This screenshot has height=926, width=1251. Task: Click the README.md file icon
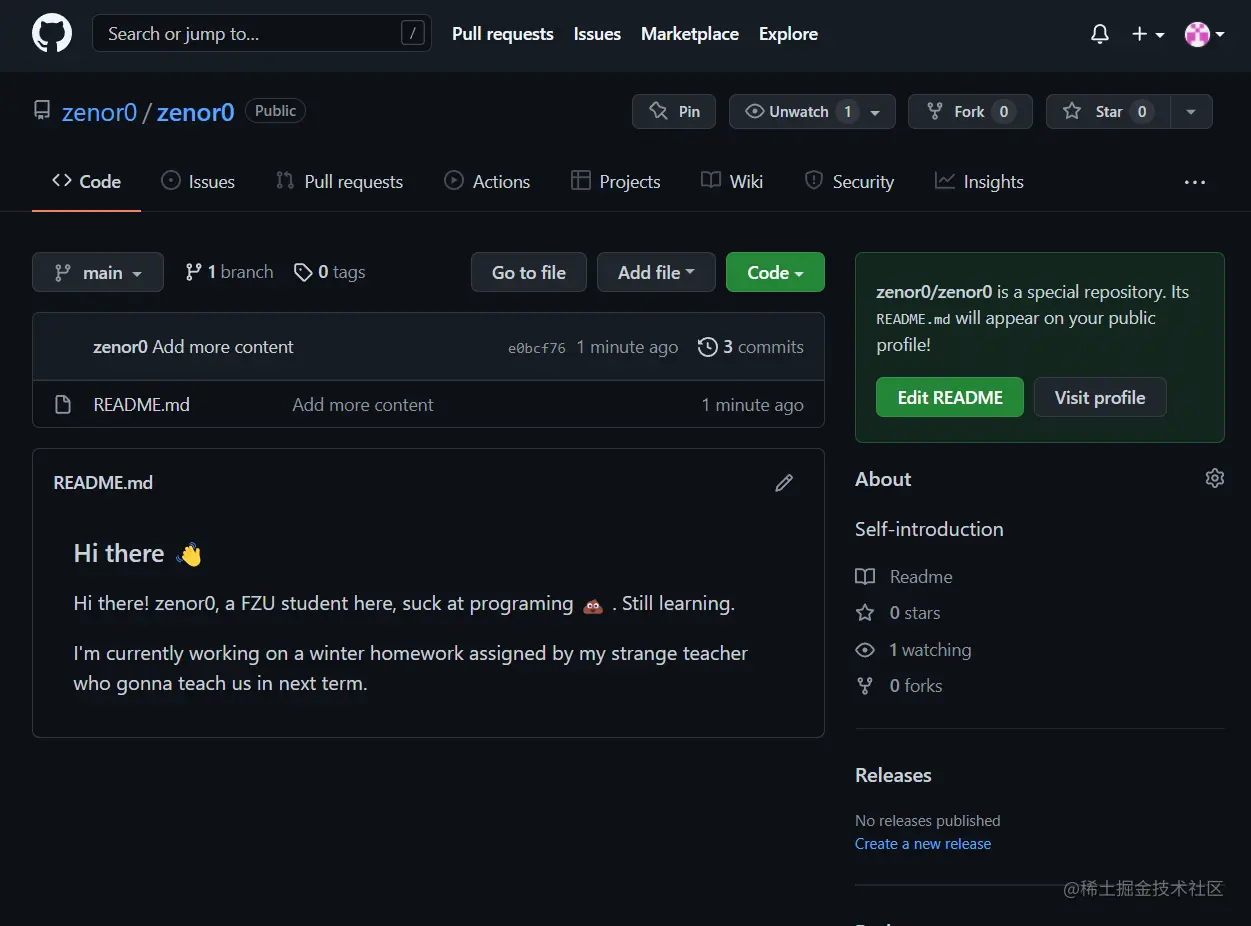[63, 405]
